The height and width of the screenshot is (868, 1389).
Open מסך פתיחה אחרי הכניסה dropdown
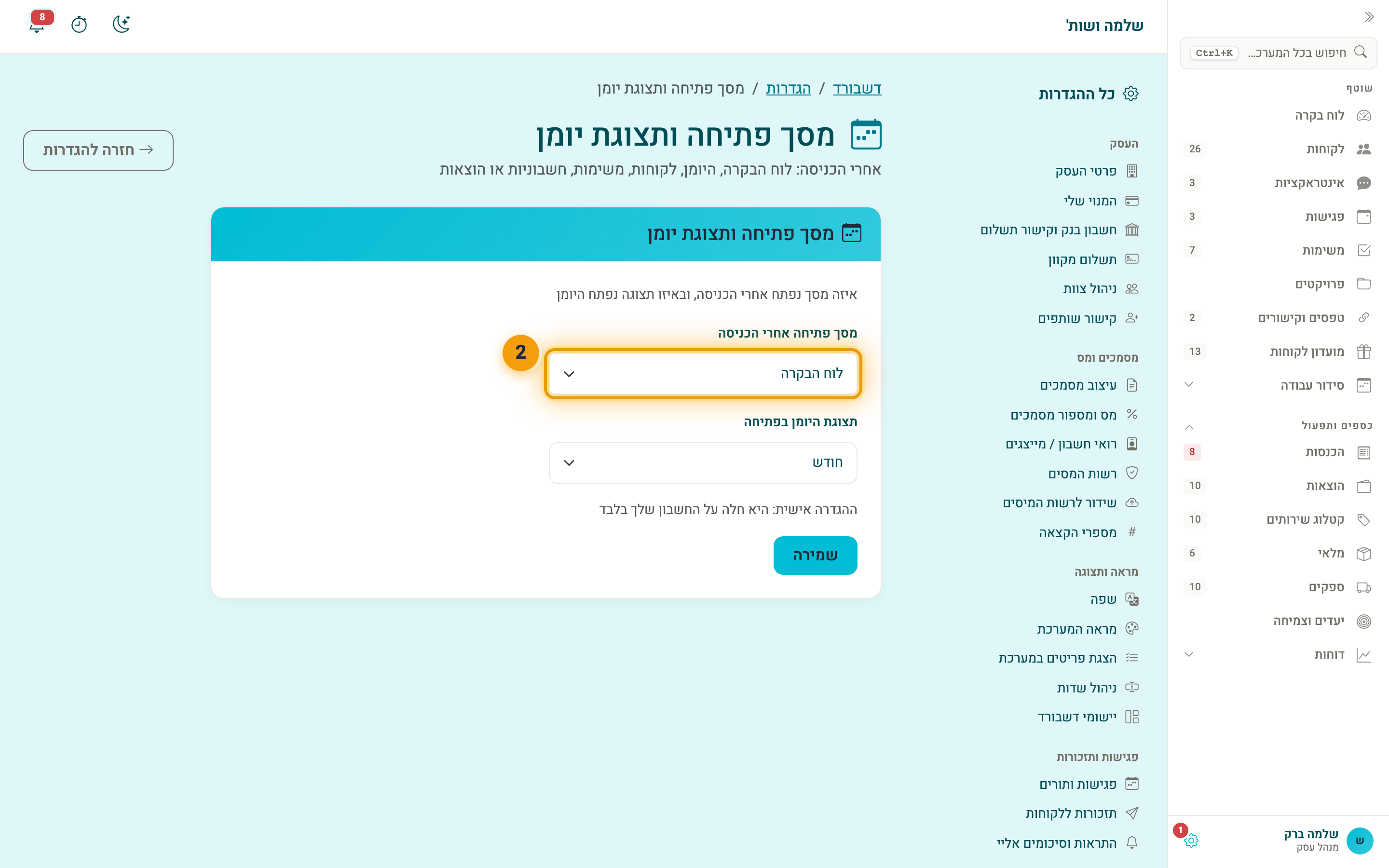click(x=703, y=374)
